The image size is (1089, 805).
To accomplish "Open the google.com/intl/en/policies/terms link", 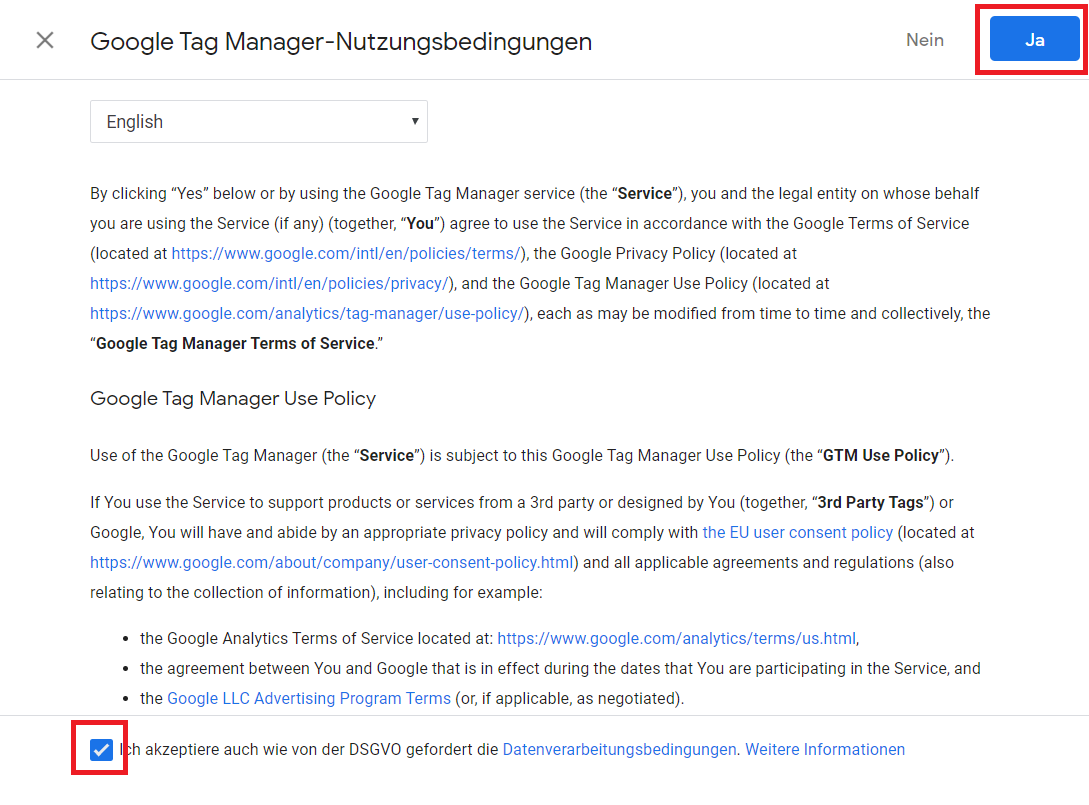I will (346, 254).
